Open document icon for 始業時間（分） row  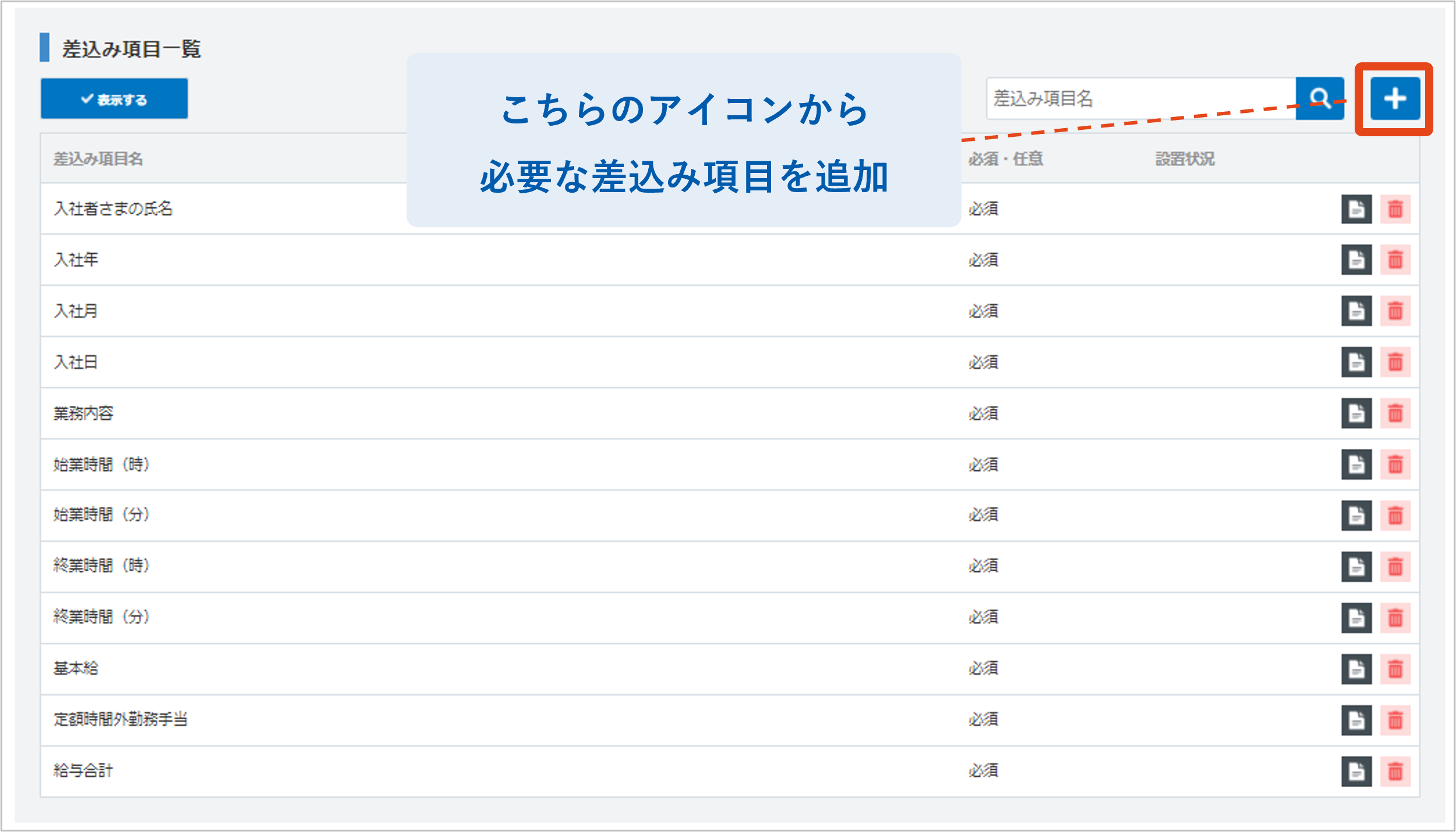pyautogui.click(x=1356, y=515)
